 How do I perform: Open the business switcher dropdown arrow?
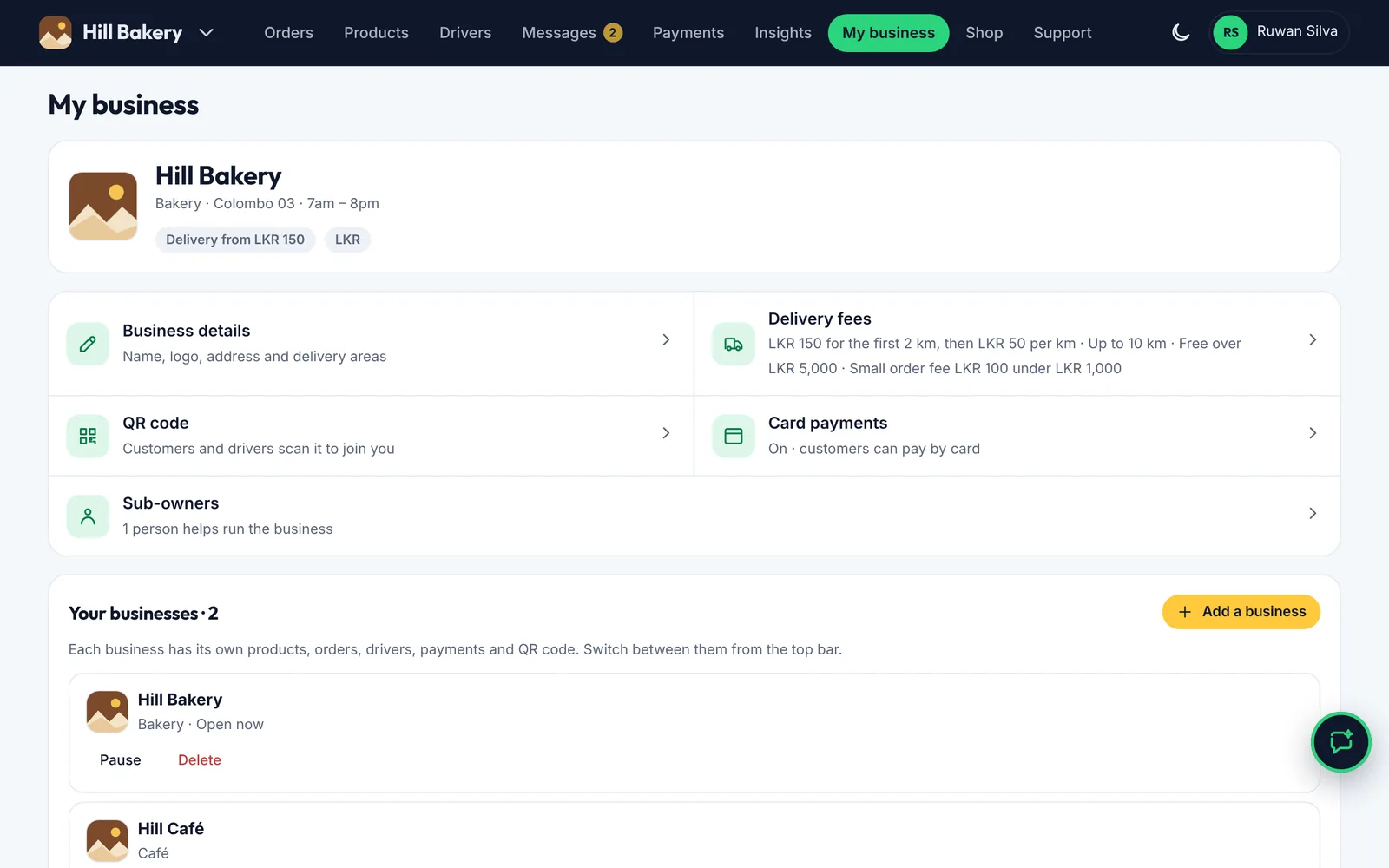point(206,33)
